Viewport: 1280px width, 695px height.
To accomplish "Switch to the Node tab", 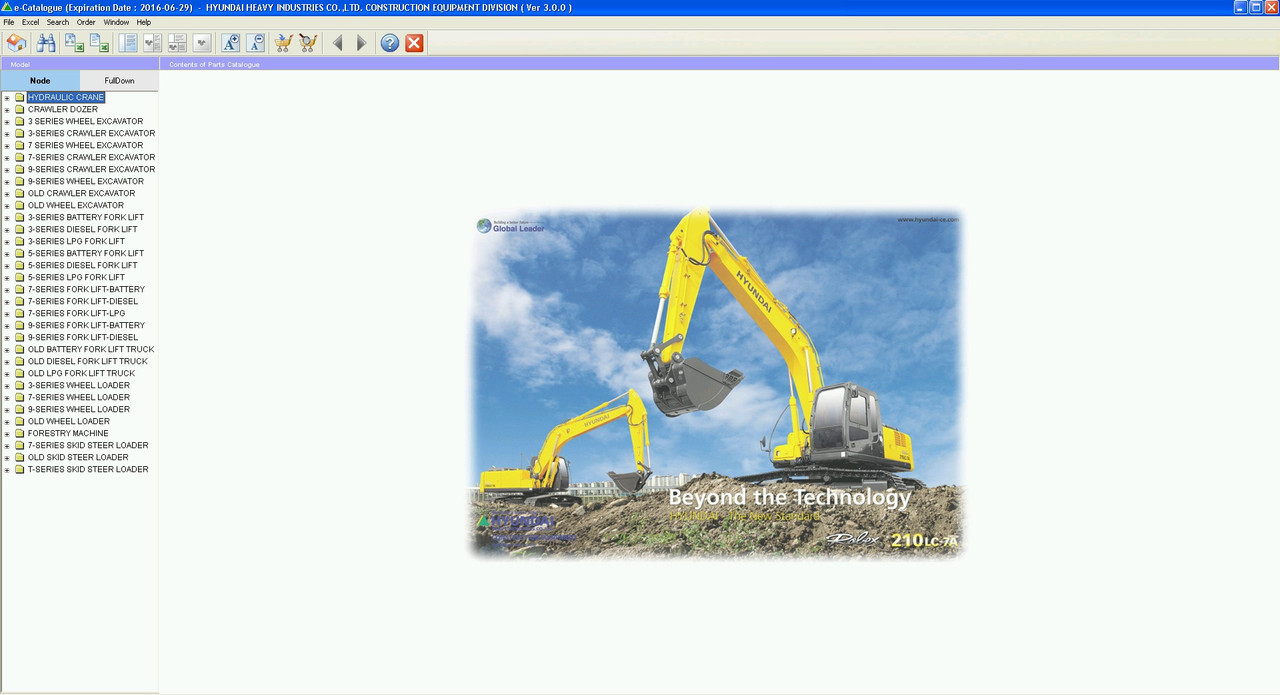I will (x=40, y=81).
